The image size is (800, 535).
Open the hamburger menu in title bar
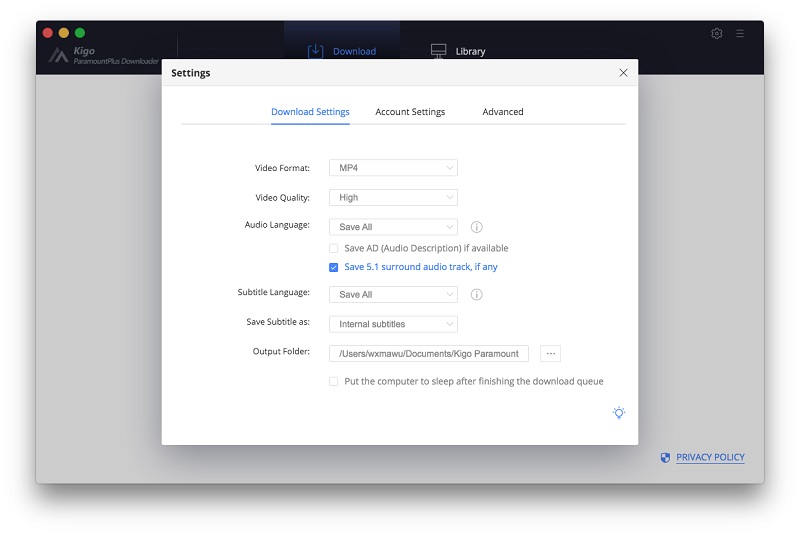(740, 34)
